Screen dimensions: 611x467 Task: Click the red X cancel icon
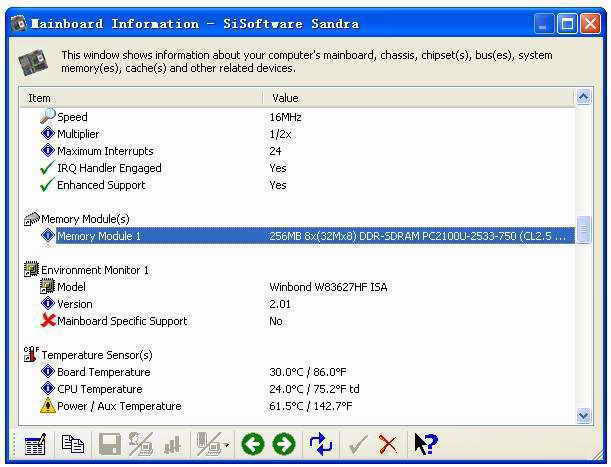coord(388,444)
